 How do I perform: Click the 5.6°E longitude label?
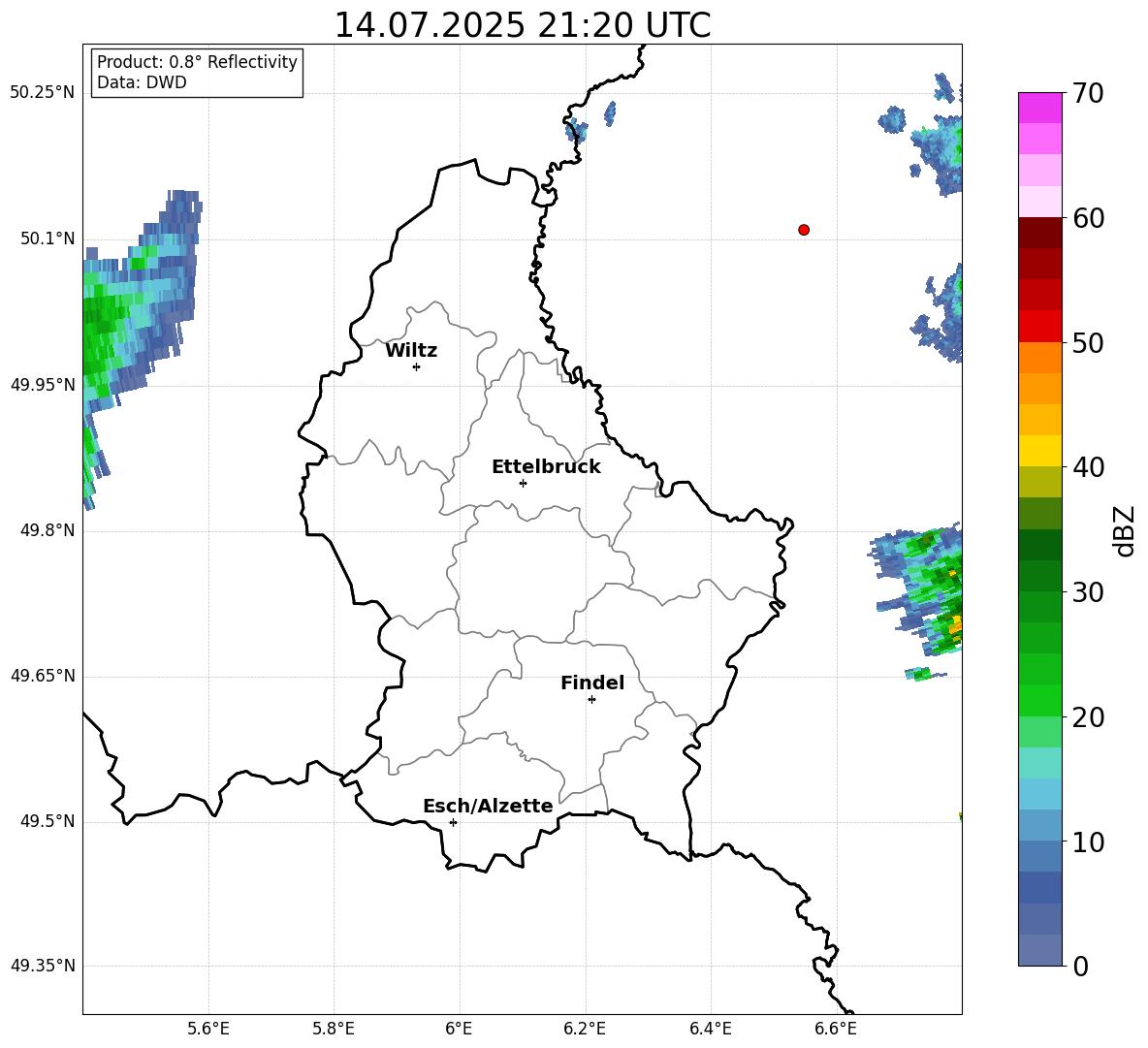click(208, 1029)
